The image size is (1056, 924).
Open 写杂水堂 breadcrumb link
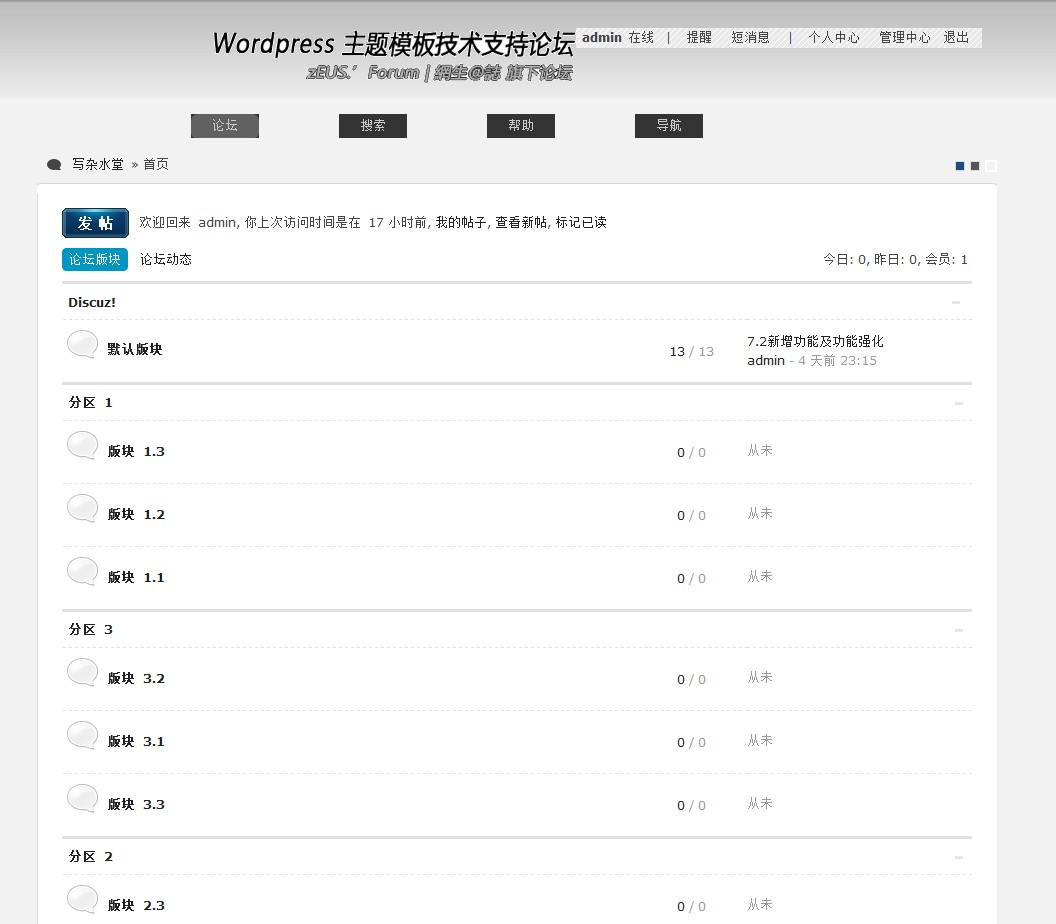(x=98, y=164)
